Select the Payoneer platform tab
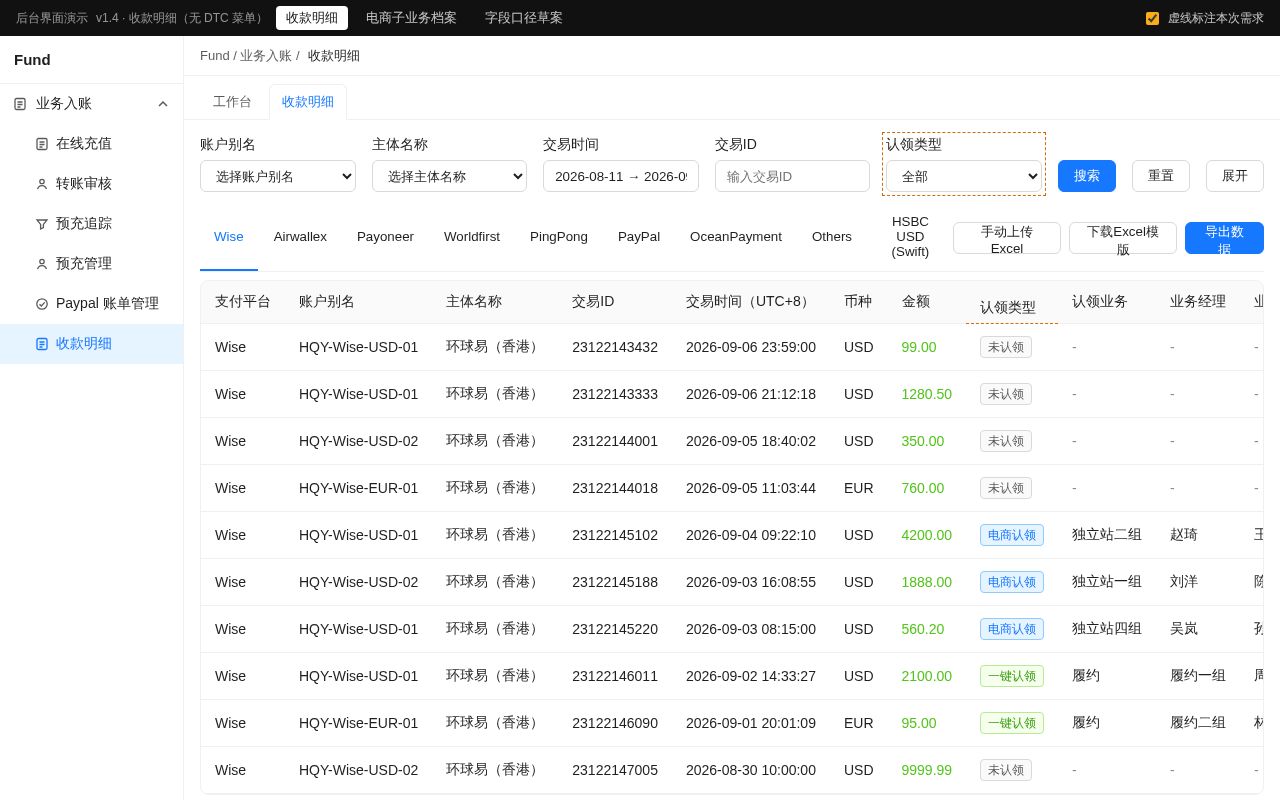1280x800 pixels. (385, 237)
